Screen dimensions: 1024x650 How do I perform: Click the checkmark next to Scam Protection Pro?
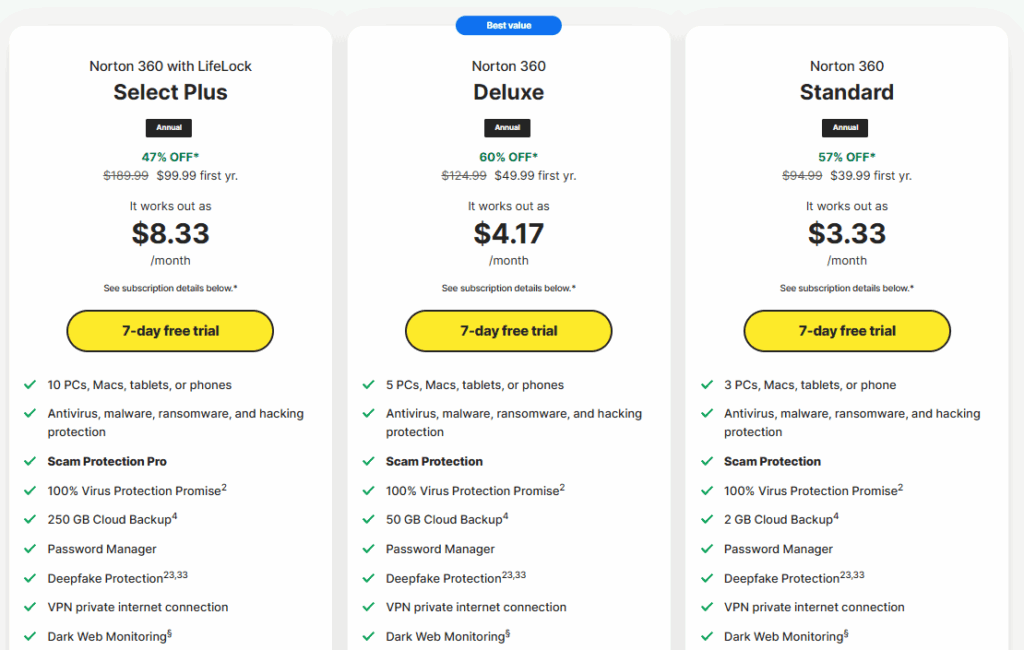pyautogui.click(x=28, y=462)
